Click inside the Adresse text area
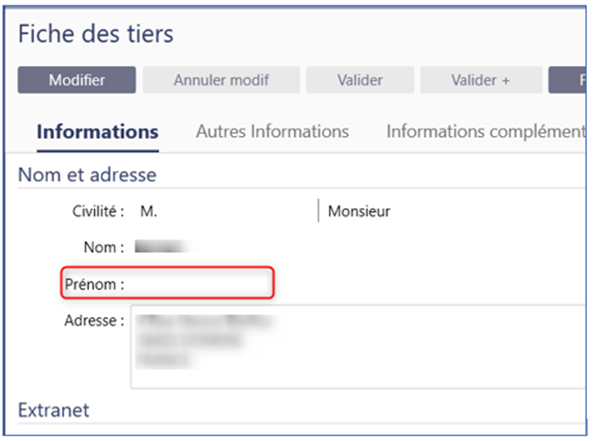593x441 pixels. click(358, 346)
